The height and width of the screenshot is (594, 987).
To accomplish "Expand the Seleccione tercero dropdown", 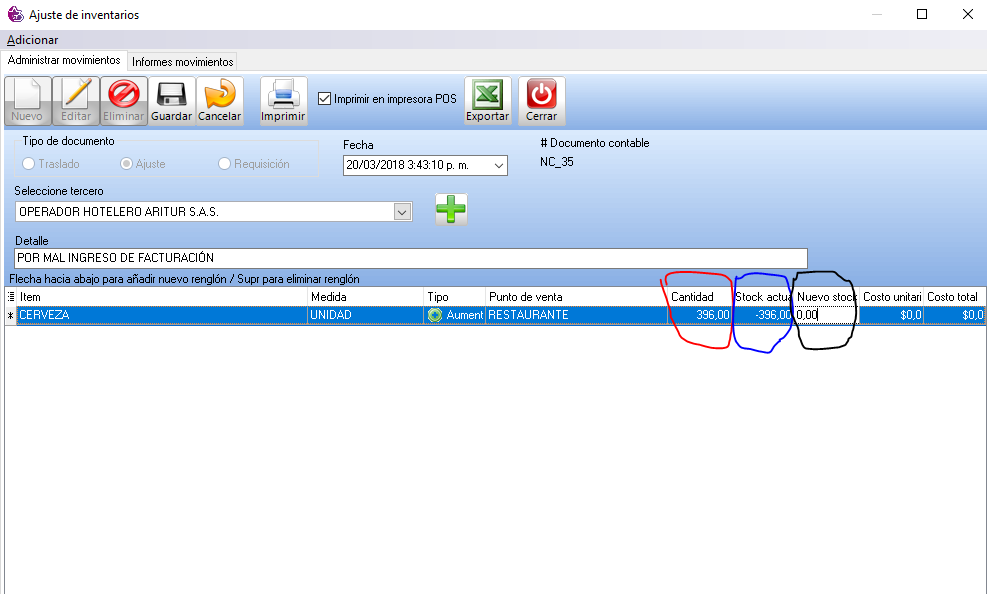I will pos(402,212).
